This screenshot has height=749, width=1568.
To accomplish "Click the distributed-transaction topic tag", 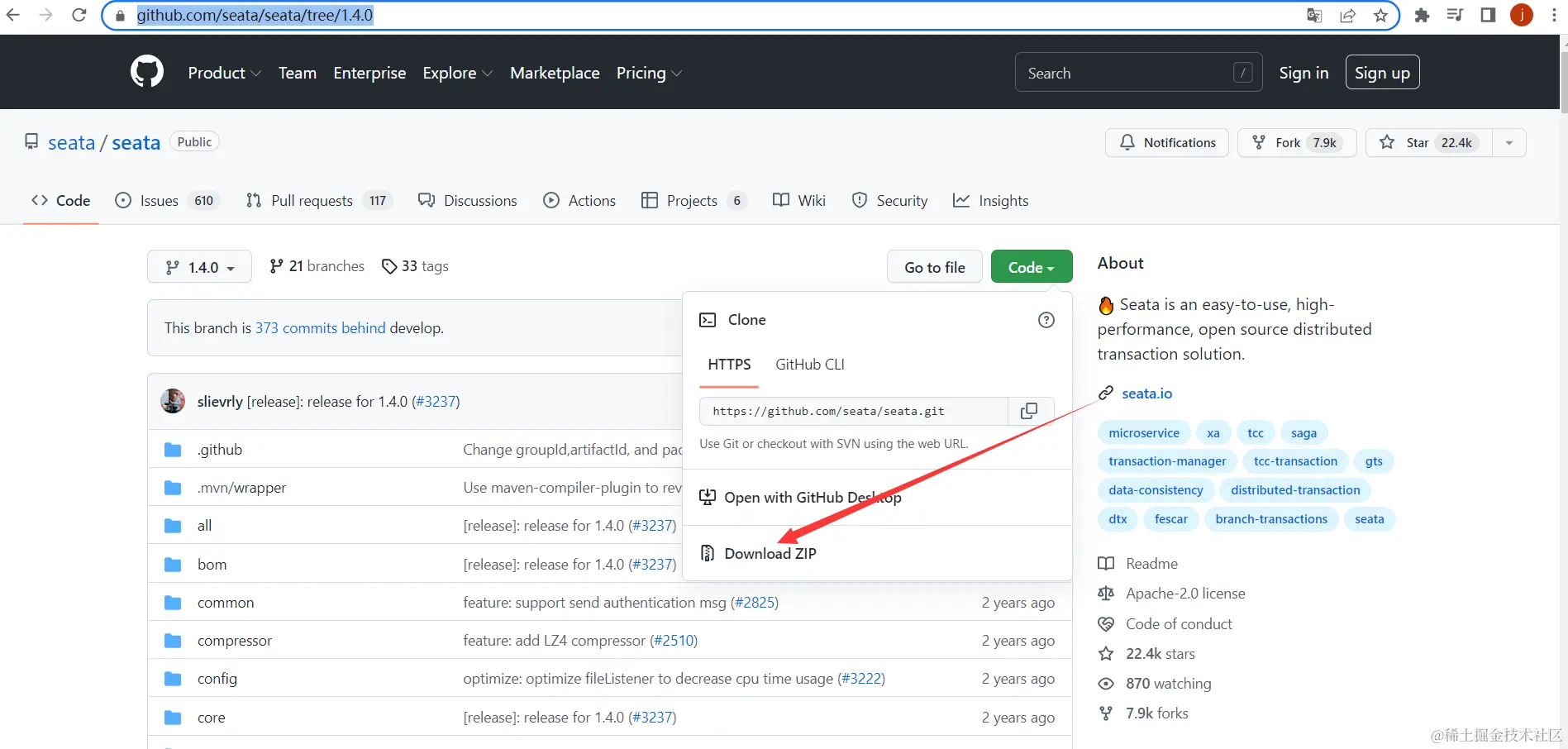I will coord(1295,490).
